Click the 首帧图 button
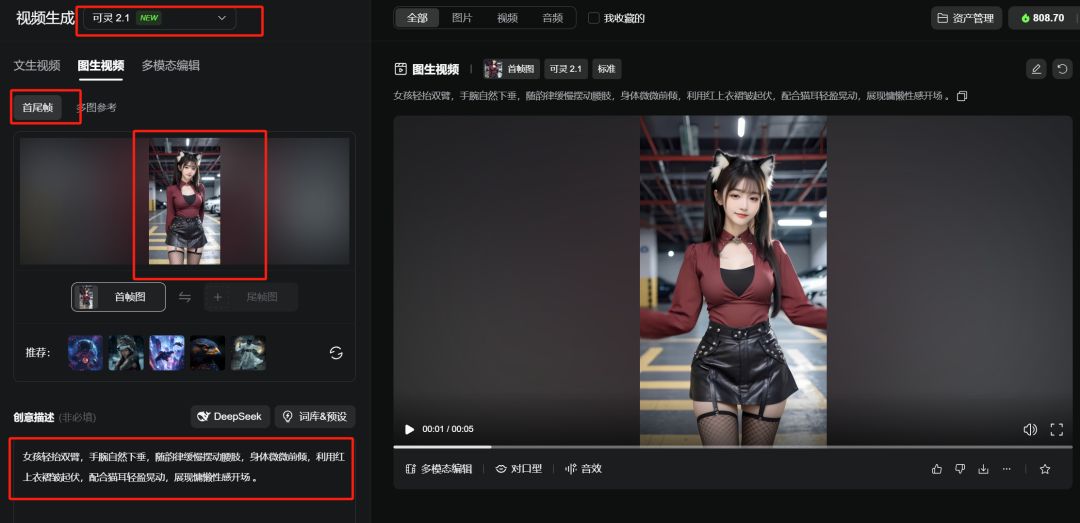This screenshot has width=1080, height=523. (118, 297)
